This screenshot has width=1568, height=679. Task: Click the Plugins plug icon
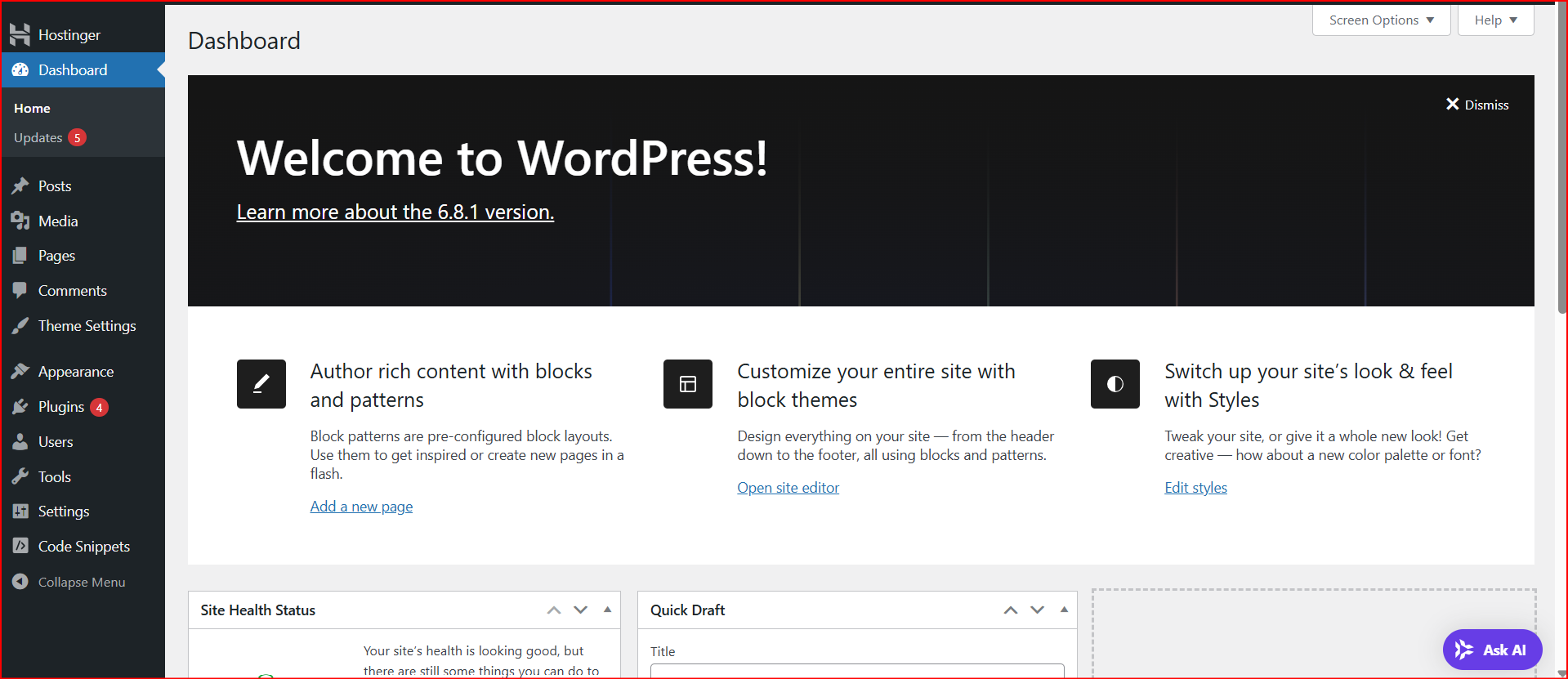[20, 407]
